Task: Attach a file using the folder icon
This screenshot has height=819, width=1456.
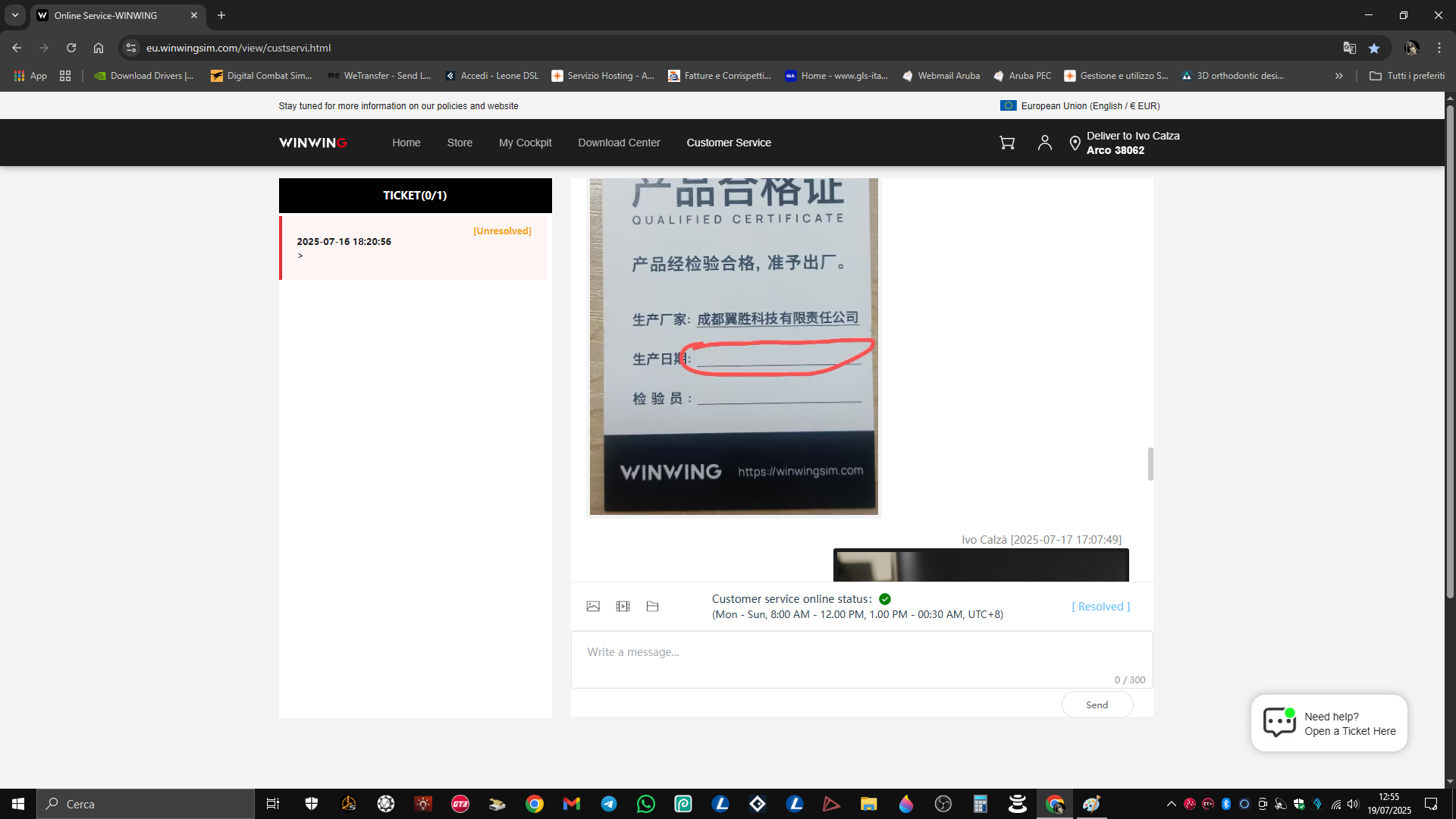Action: click(x=652, y=607)
